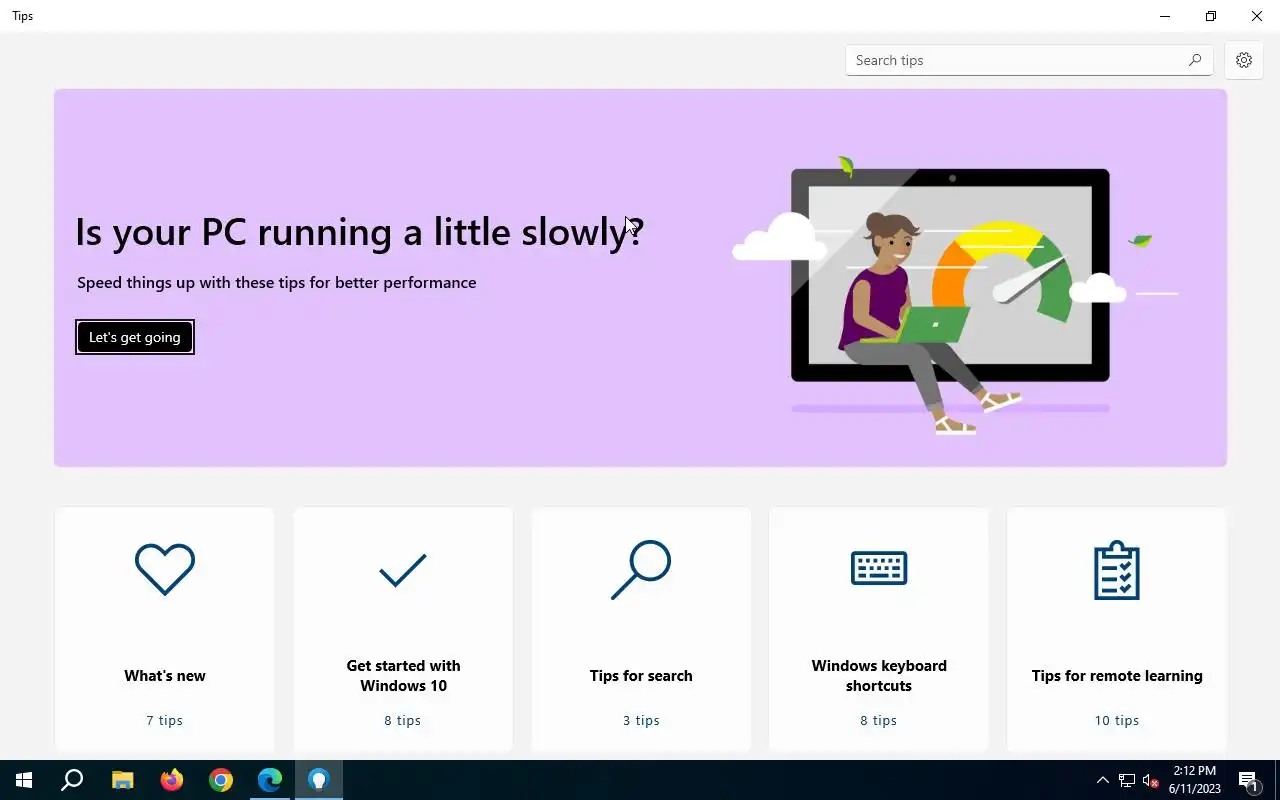The image size is (1280, 800).
Task: Click the search magnifier in Search tips box
Action: [x=1194, y=60]
